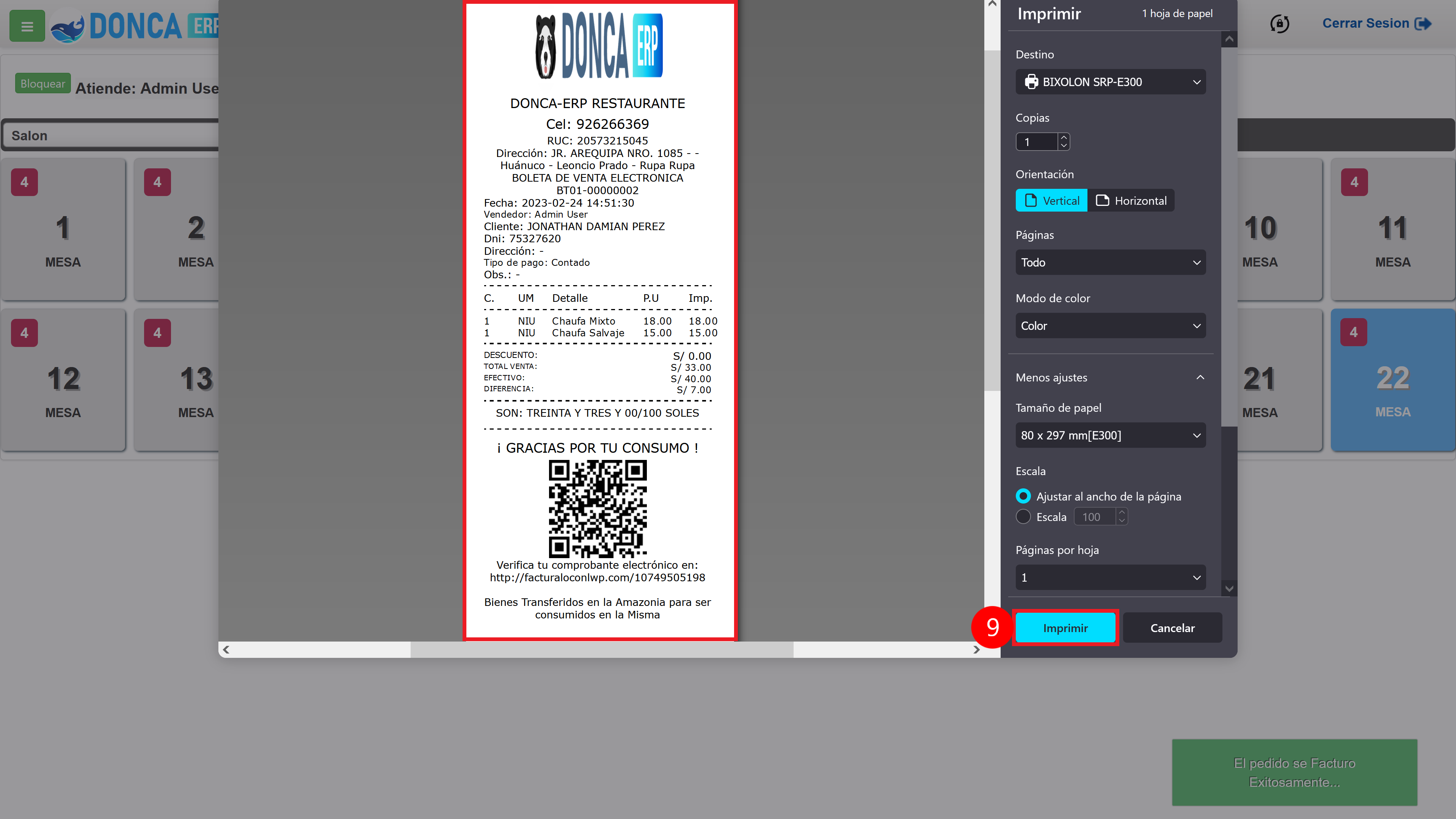Image resolution: width=1456 pixels, height=819 pixels.
Task: Click the Bloquear button
Action: [42, 84]
